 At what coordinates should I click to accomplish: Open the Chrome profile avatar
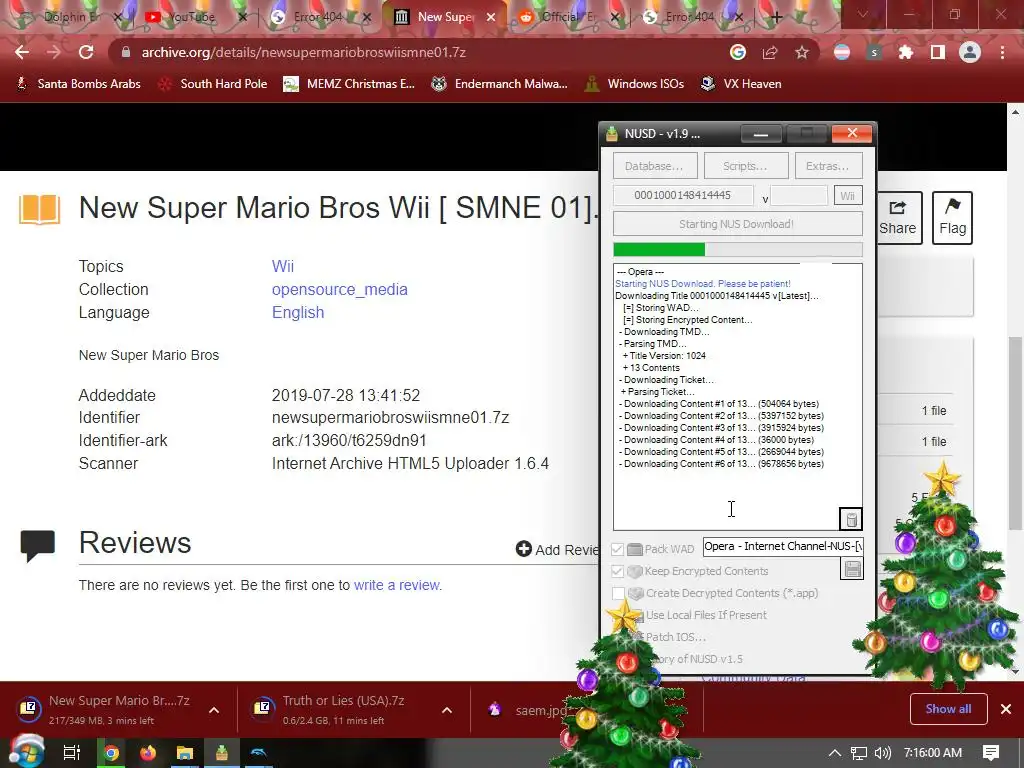[x=970, y=52]
